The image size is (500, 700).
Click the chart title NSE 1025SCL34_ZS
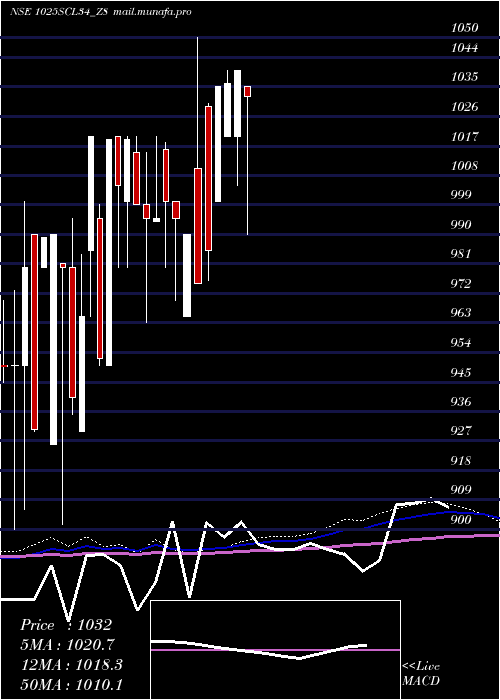coord(59,12)
